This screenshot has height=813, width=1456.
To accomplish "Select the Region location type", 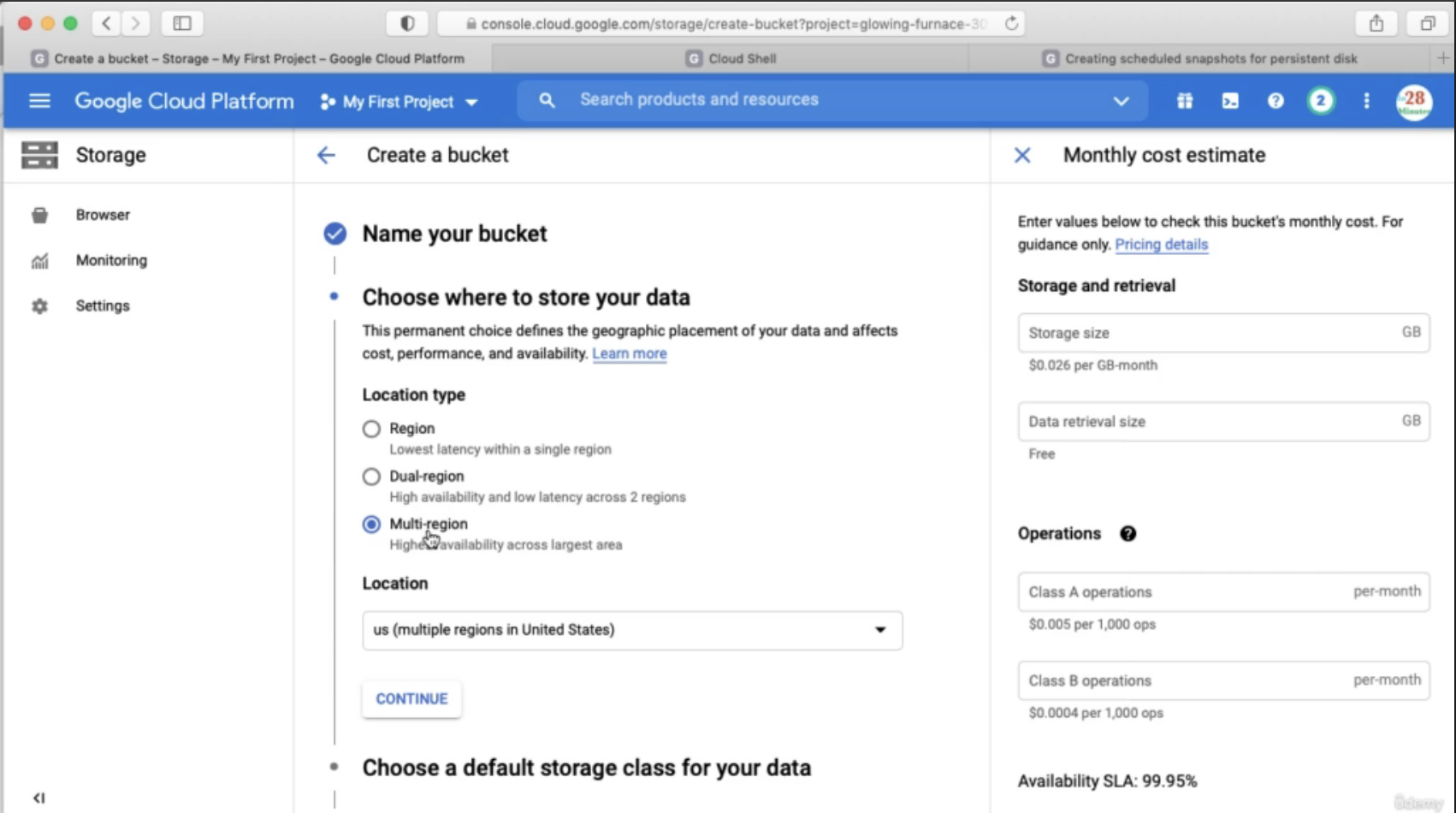I will point(371,429).
